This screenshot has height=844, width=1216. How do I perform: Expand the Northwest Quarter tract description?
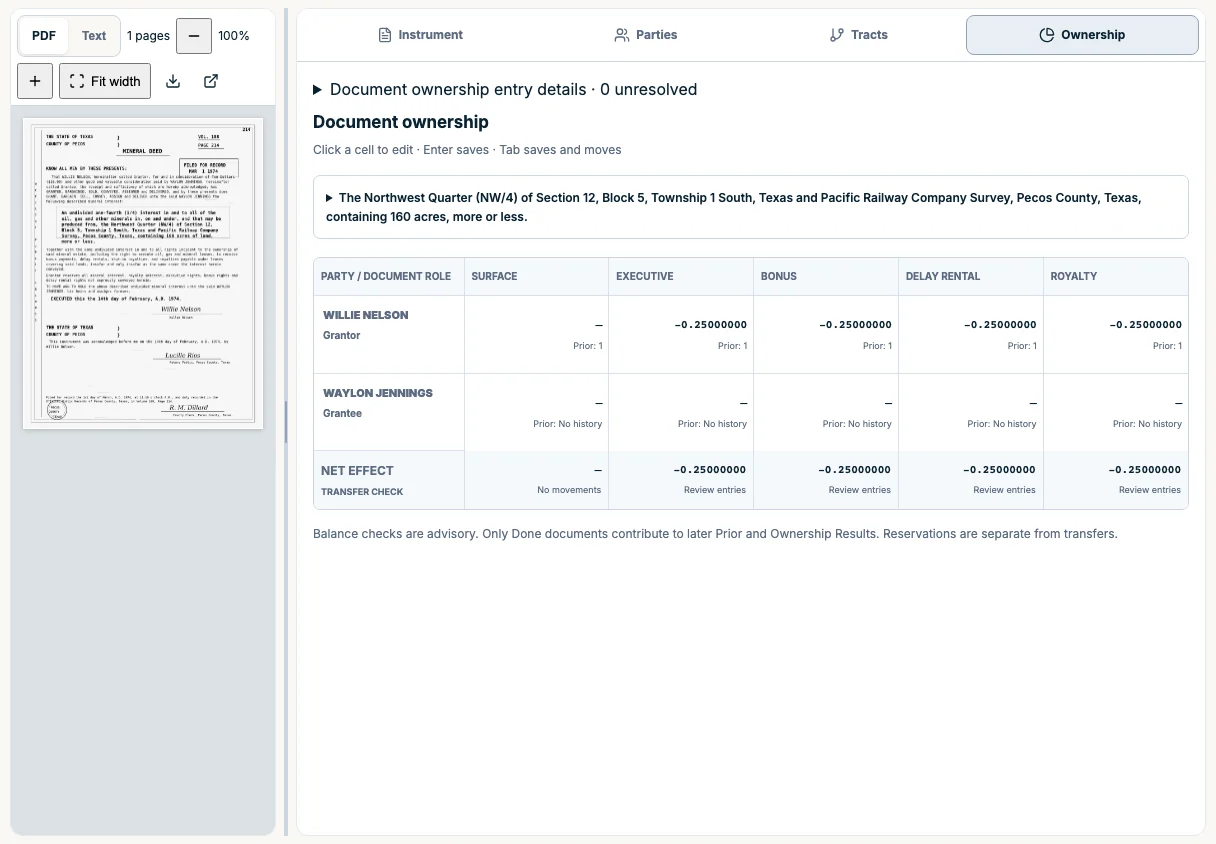[x=751, y=207]
